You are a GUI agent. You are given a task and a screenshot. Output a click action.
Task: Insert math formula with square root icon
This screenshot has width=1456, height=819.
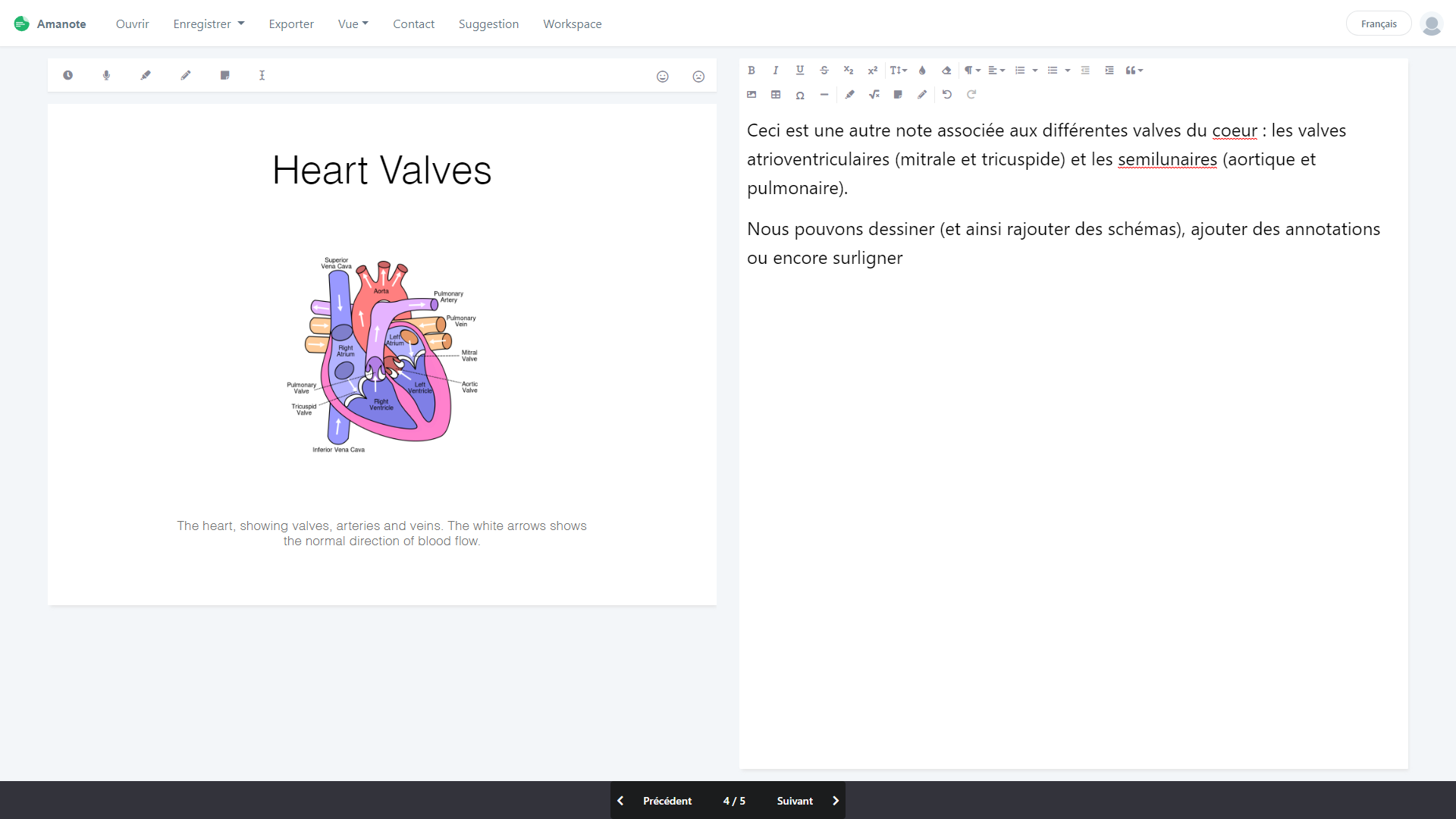pos(874,95)
